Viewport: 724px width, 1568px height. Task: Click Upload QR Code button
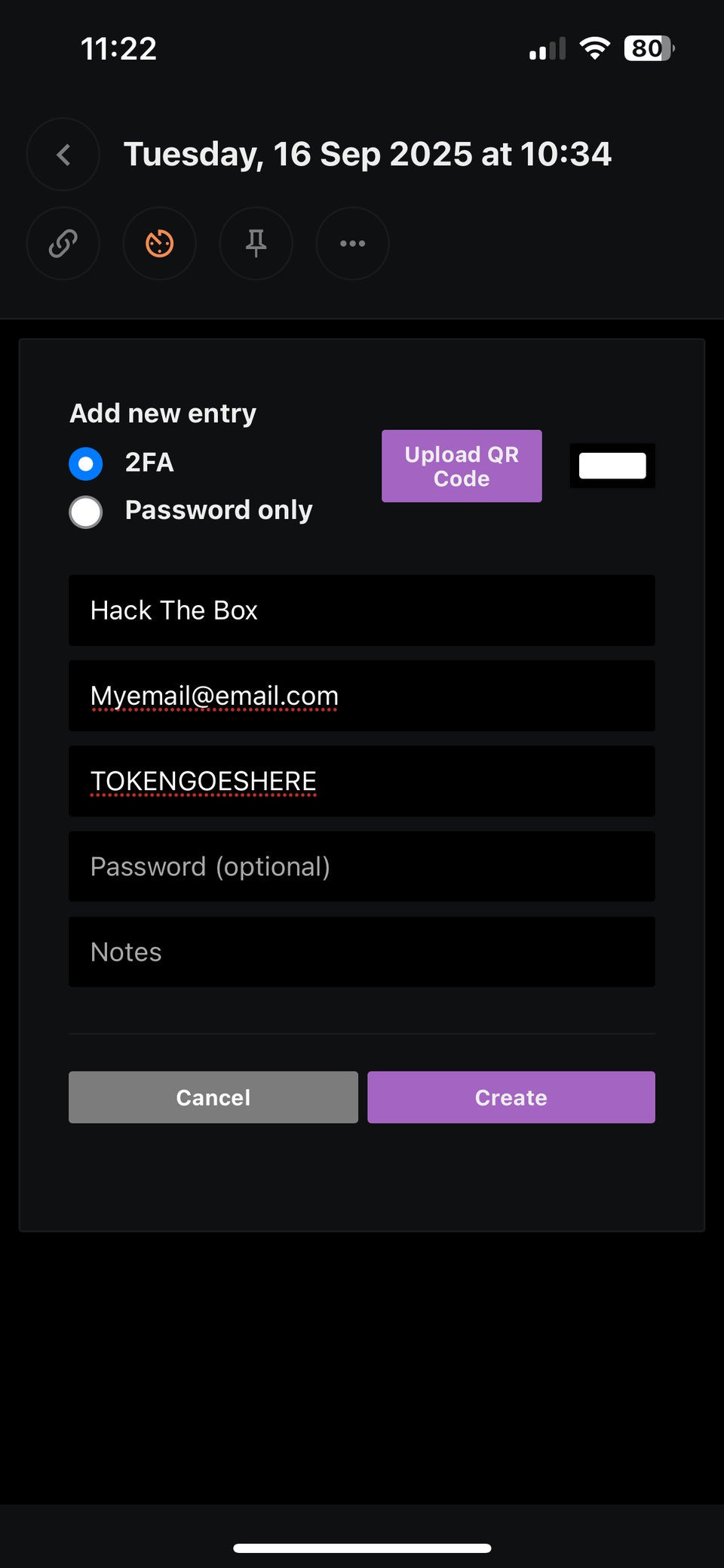[462, 466]
